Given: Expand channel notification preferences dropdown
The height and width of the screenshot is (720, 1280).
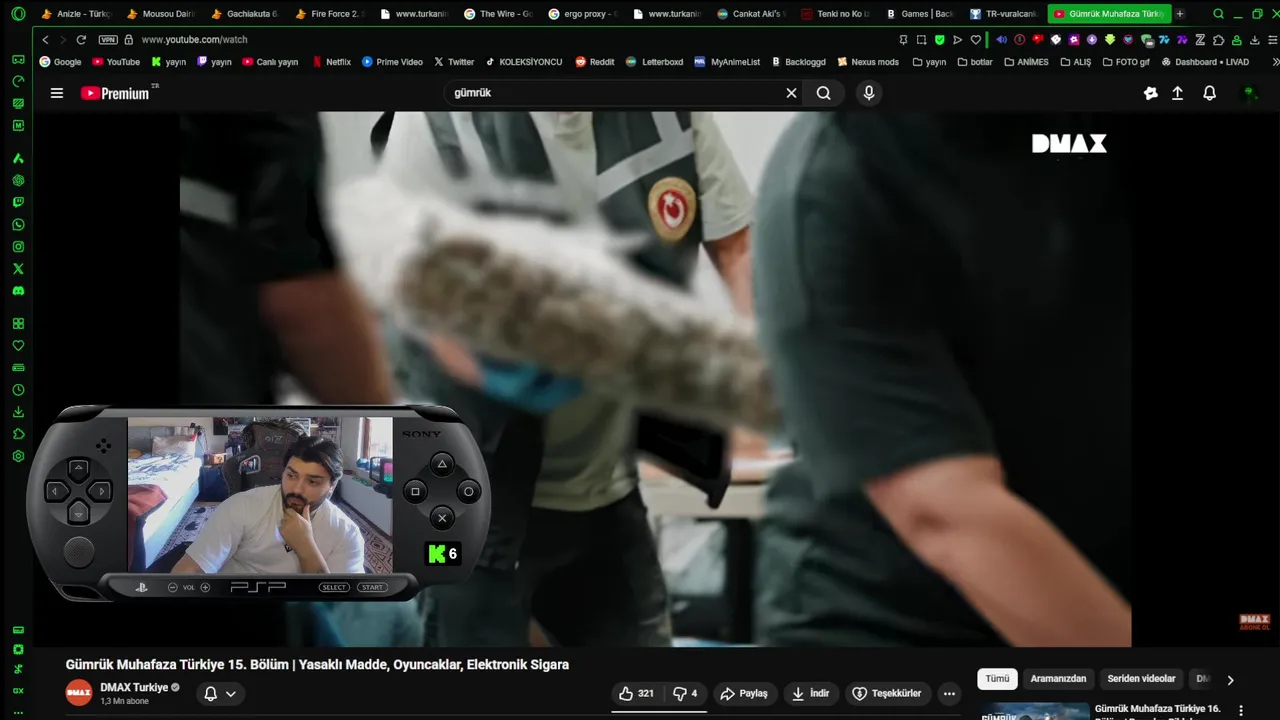Looking at the screenshot, I should click(220, 693).
